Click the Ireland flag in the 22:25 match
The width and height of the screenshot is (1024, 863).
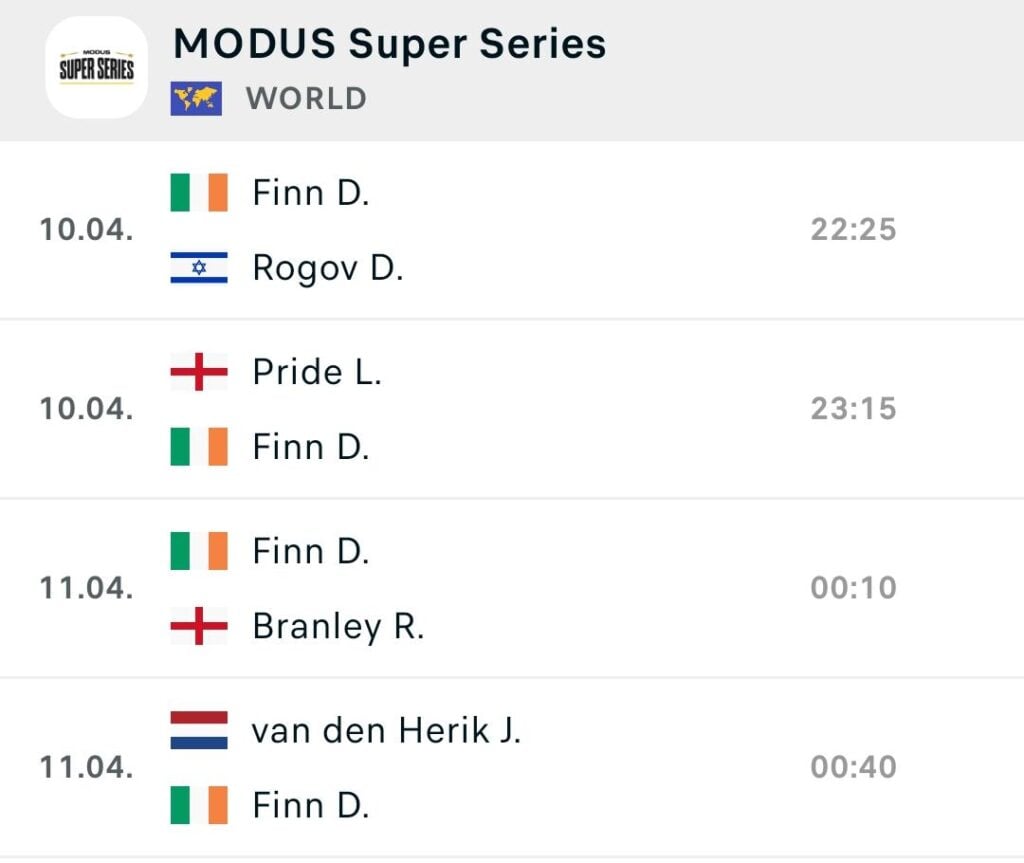coord(199,192)
